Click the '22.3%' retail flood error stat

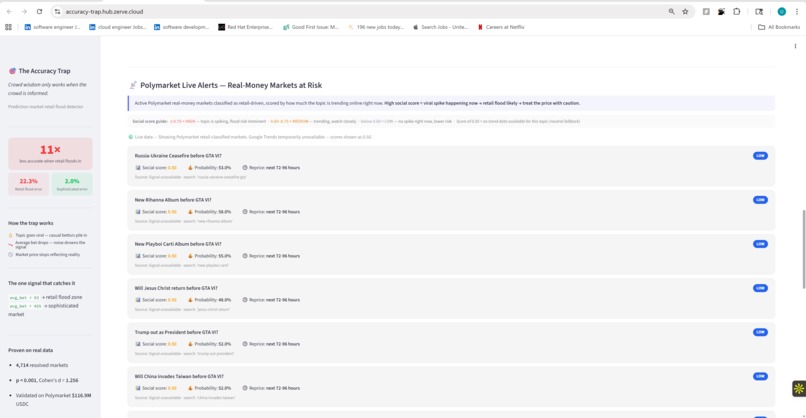(28, 181)
